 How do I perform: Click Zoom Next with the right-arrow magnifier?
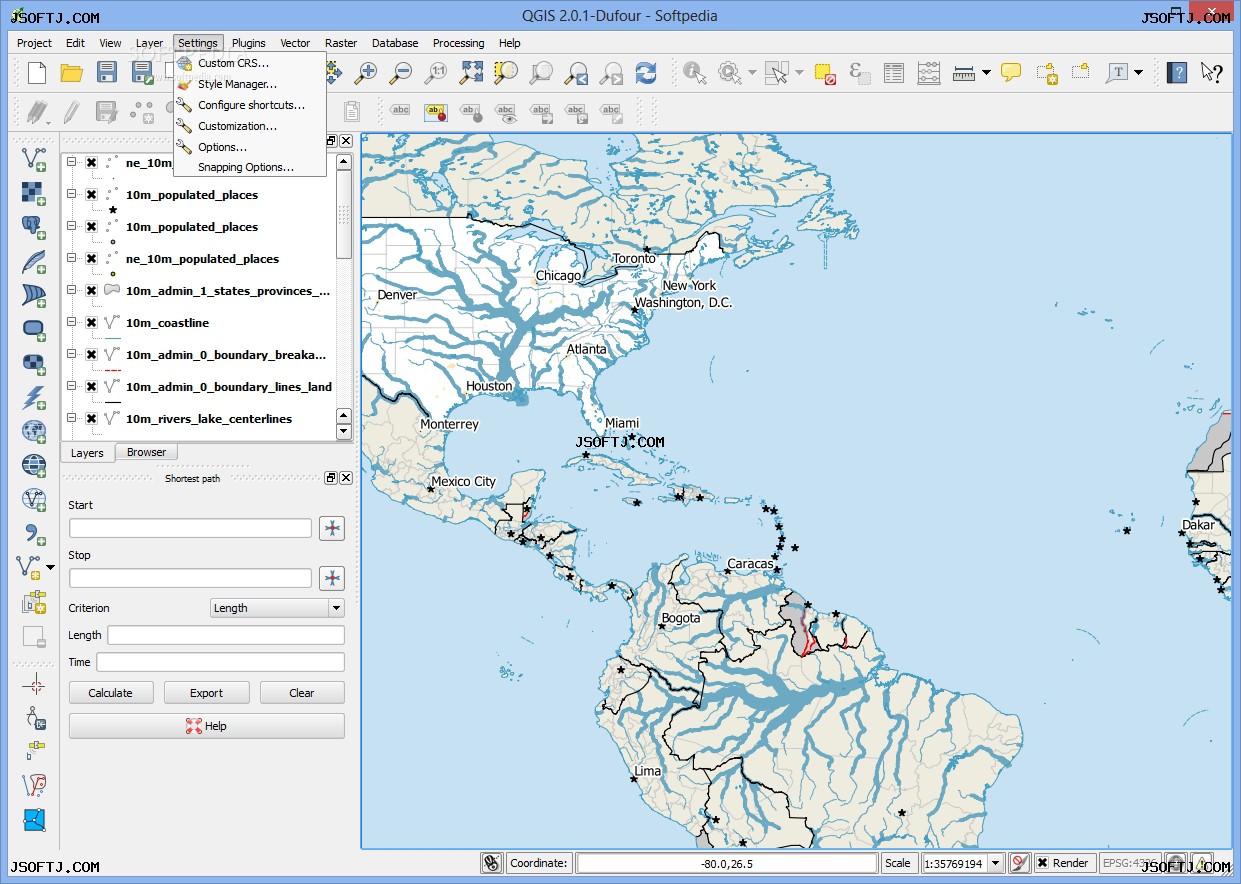[611, 72]
